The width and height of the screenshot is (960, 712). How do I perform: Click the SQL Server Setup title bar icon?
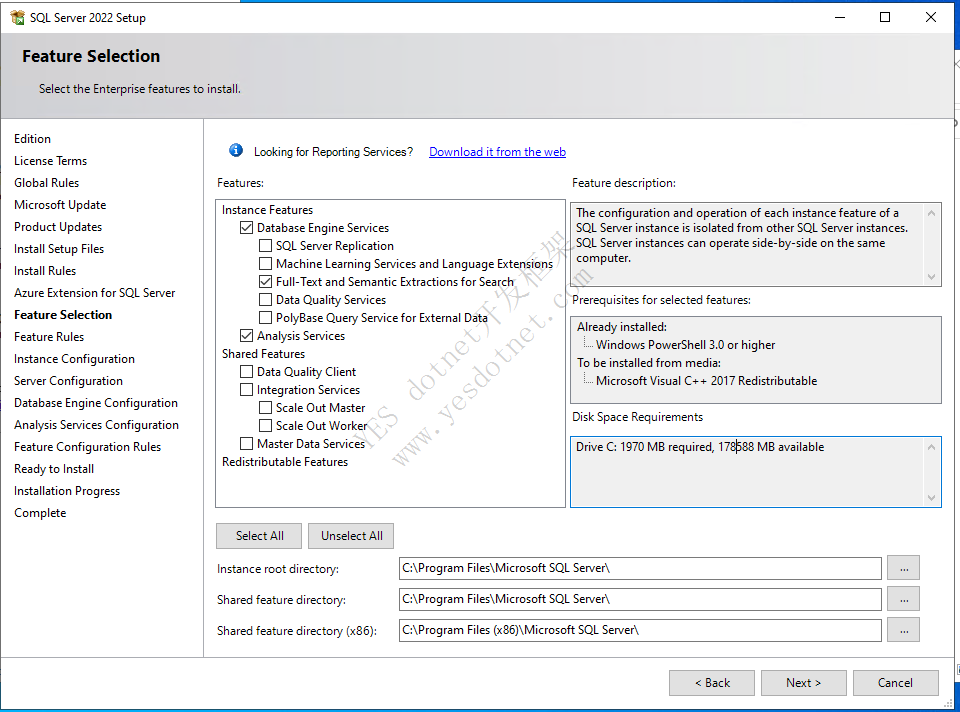(x=16, y=17)
